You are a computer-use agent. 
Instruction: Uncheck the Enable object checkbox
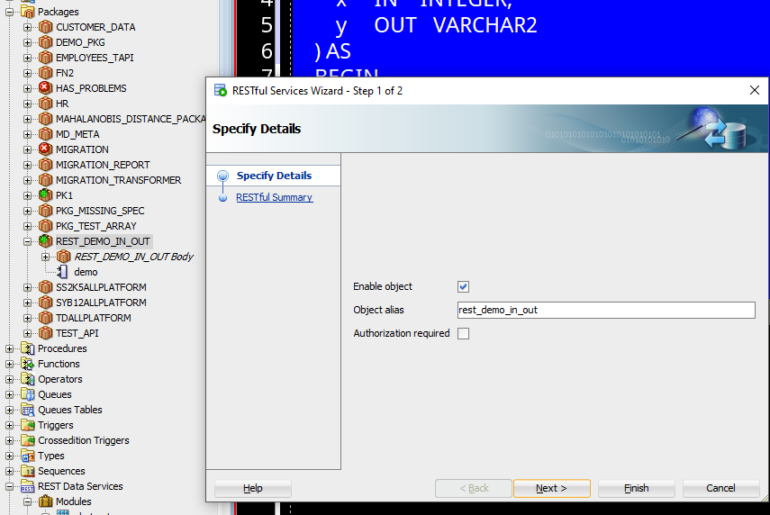[x=463, y=287]
